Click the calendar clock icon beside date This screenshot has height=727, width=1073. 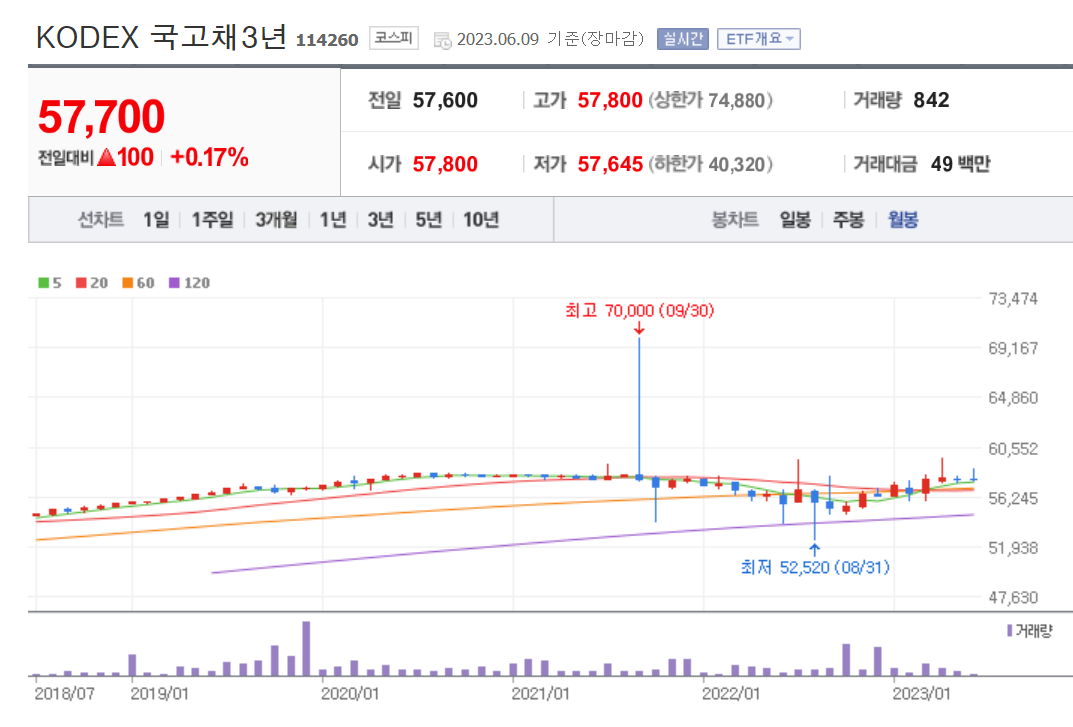[x=443, y=40]
